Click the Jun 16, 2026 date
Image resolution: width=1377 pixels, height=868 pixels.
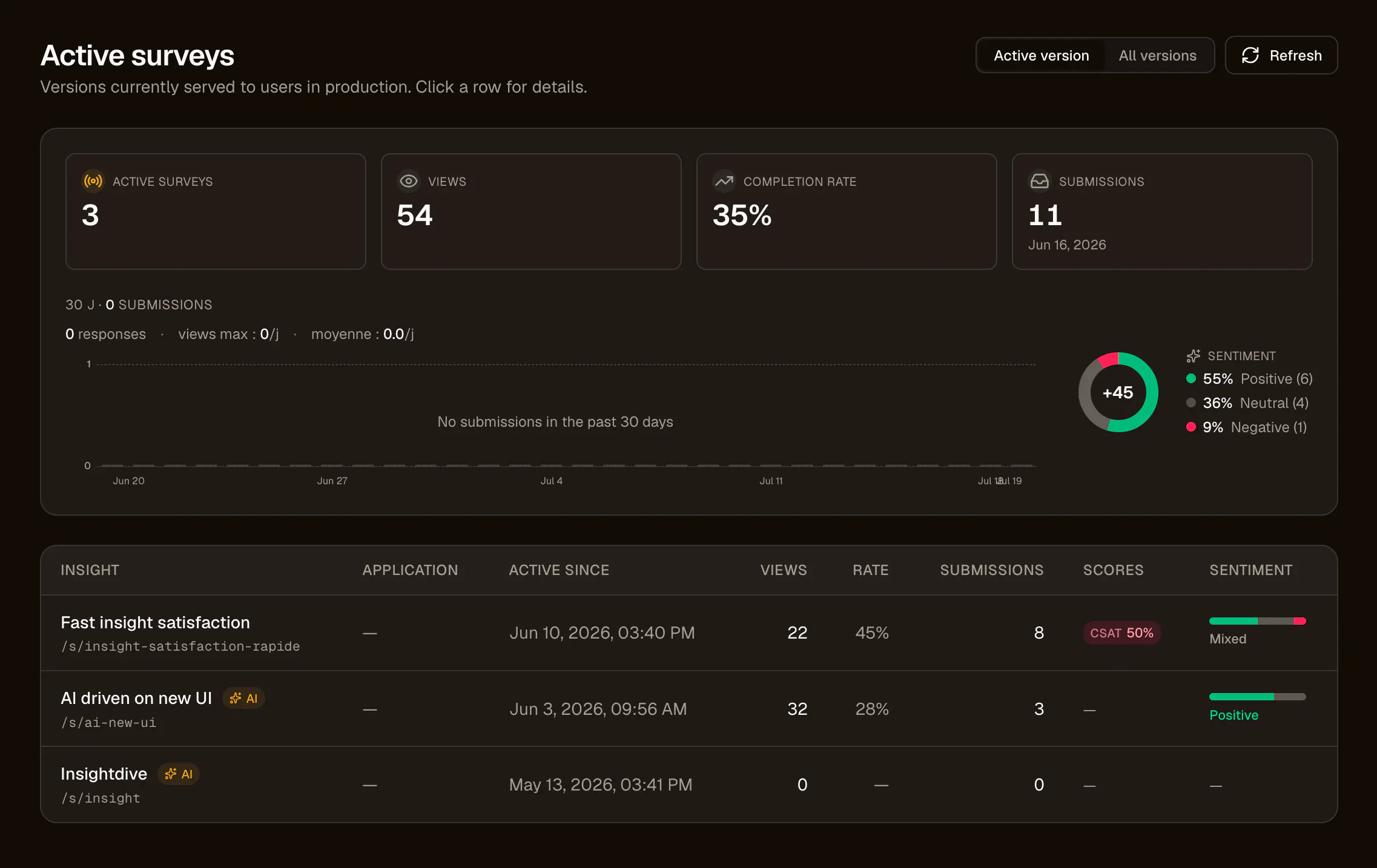[1067, 245]
